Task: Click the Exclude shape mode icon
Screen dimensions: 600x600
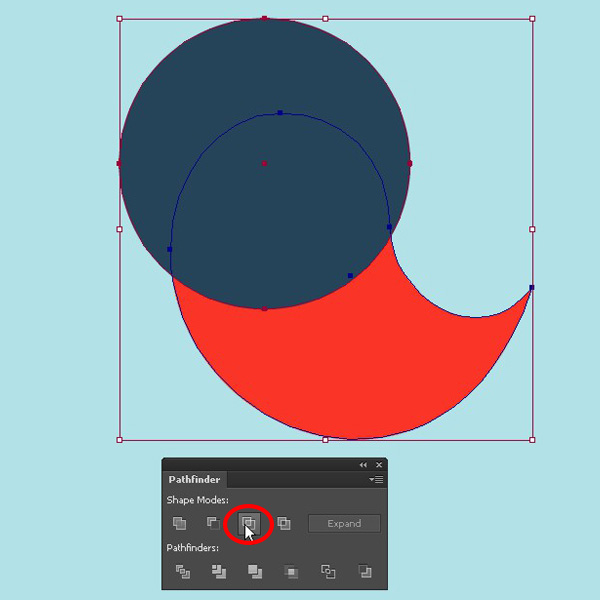Action: pos(284,523)
